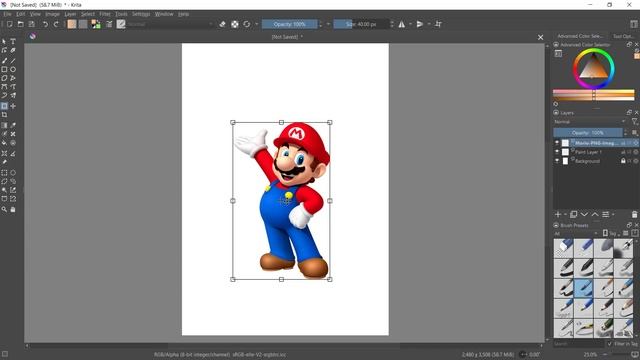Image resolution: width=640 pixels, height=360 pixels.
Task: Open the layer blend mode Normal dropdown
Action: click(x=590, y=122)
